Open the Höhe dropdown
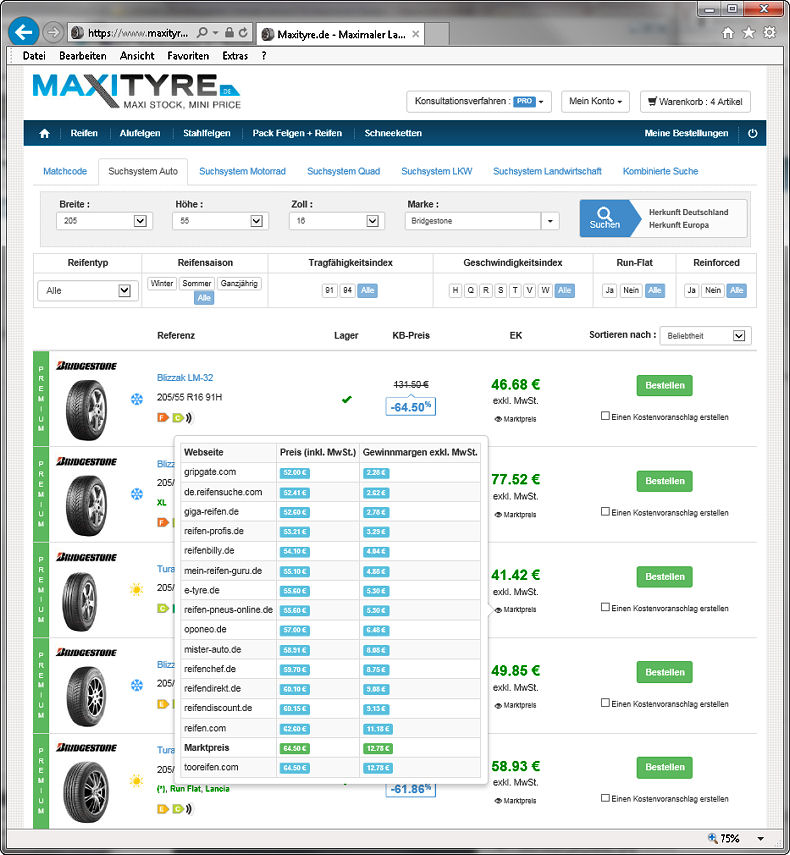 click(x=220, y=221)
